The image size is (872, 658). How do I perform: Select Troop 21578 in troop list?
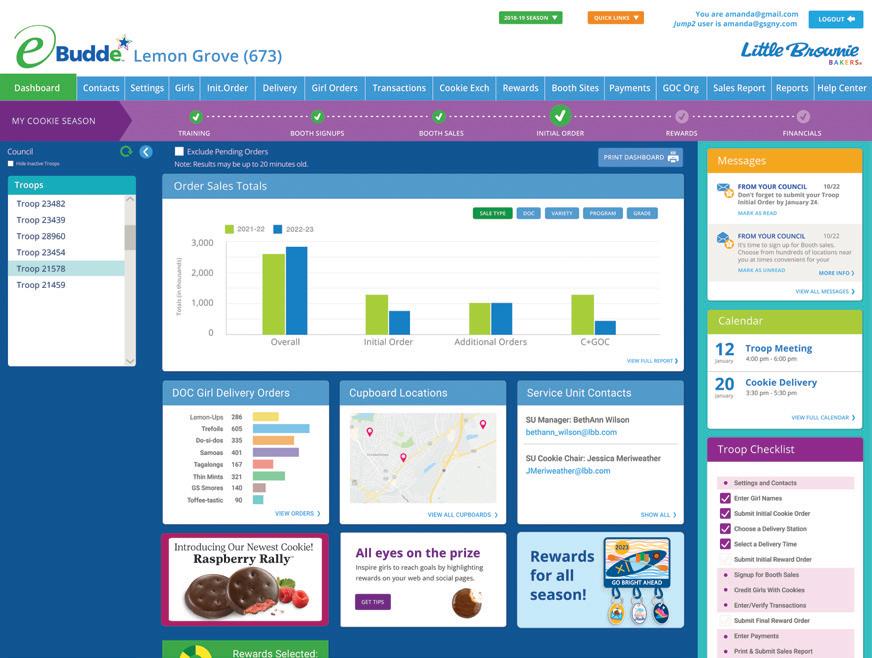[66, 268]
